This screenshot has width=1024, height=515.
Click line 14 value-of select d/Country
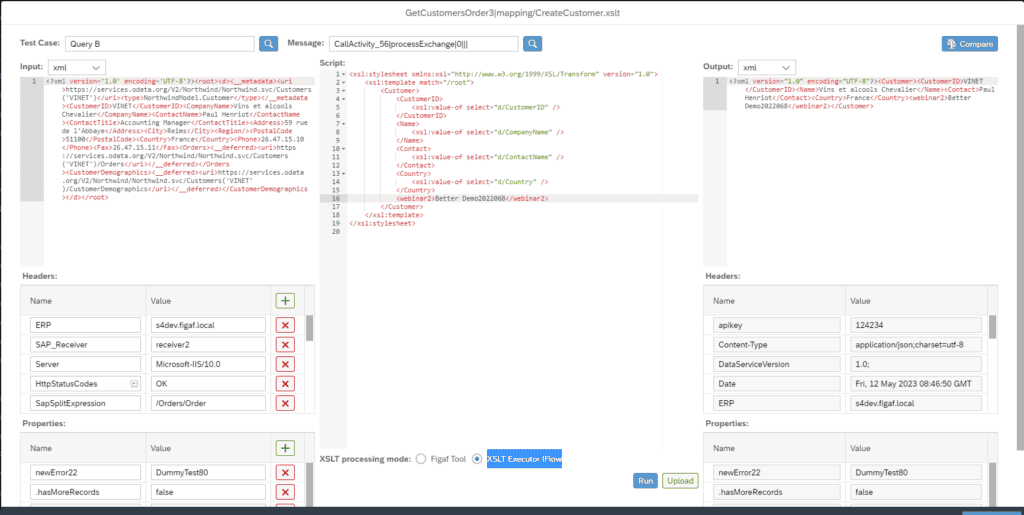[x=480, y=181]
